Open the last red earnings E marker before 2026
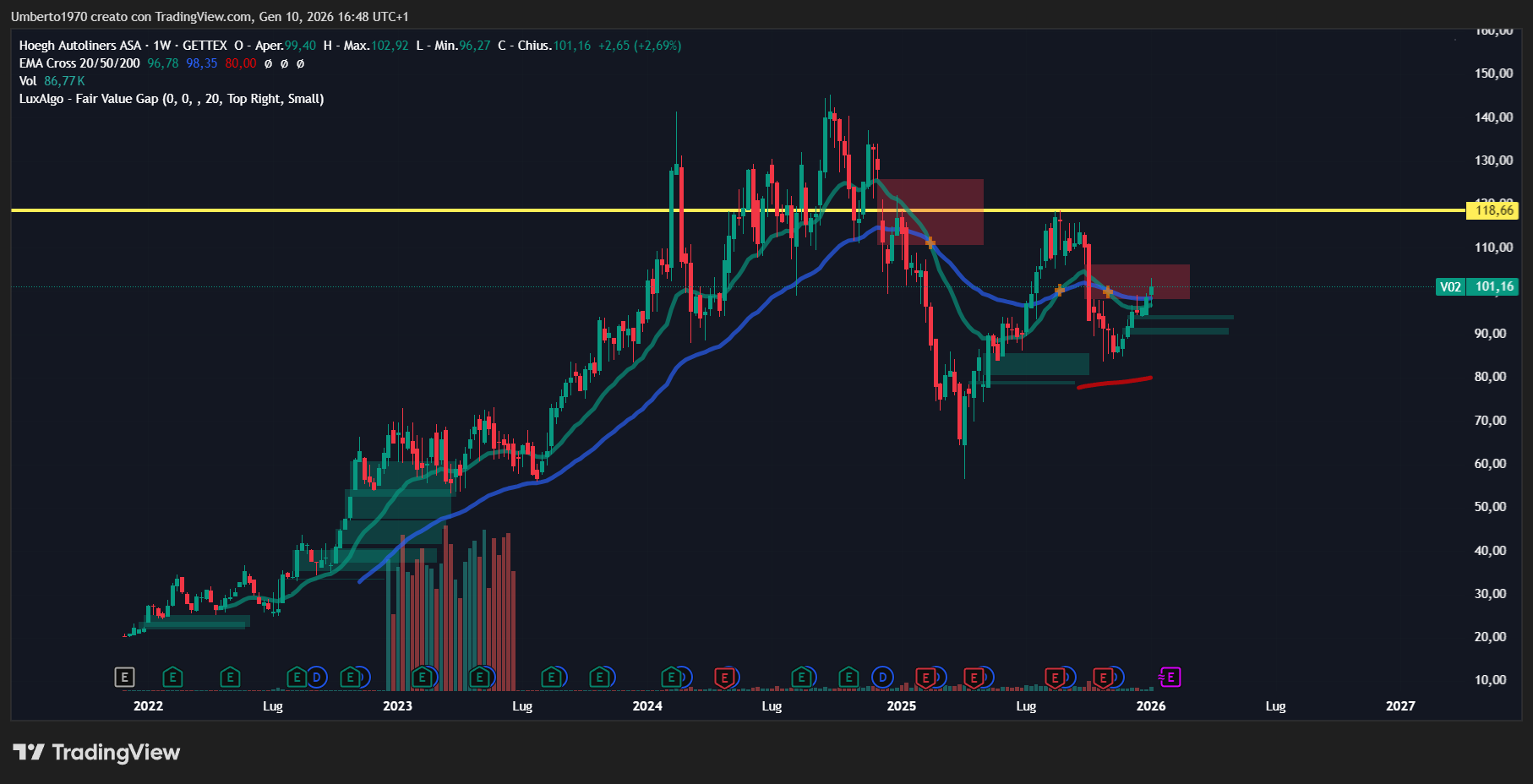The image size is (1533, 784). [1103, 677]
